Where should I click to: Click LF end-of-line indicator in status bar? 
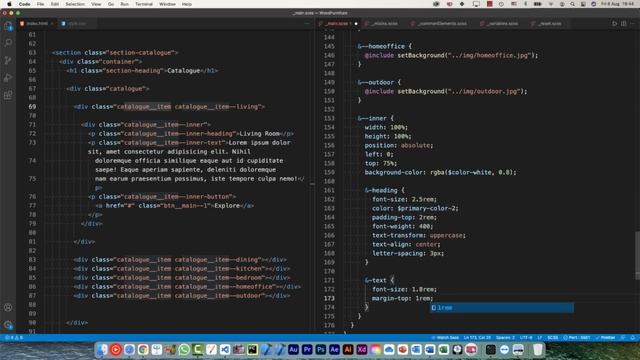540,338
